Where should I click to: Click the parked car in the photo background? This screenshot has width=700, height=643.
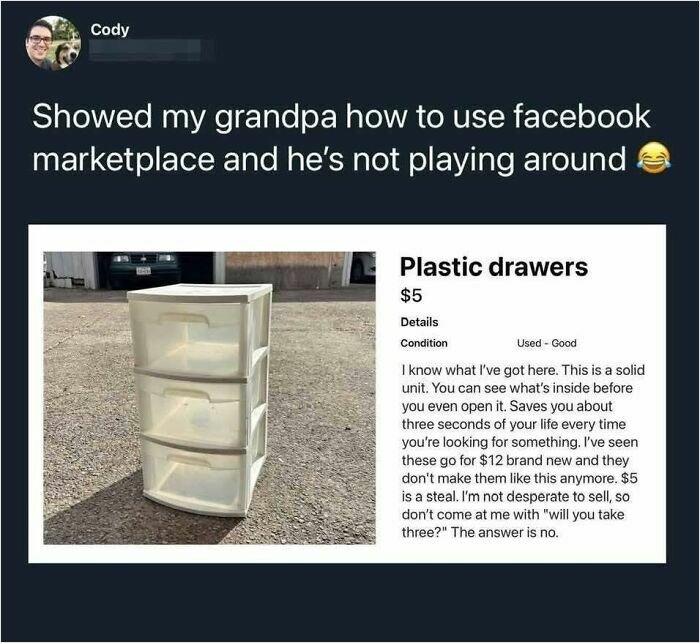(145, 268)
